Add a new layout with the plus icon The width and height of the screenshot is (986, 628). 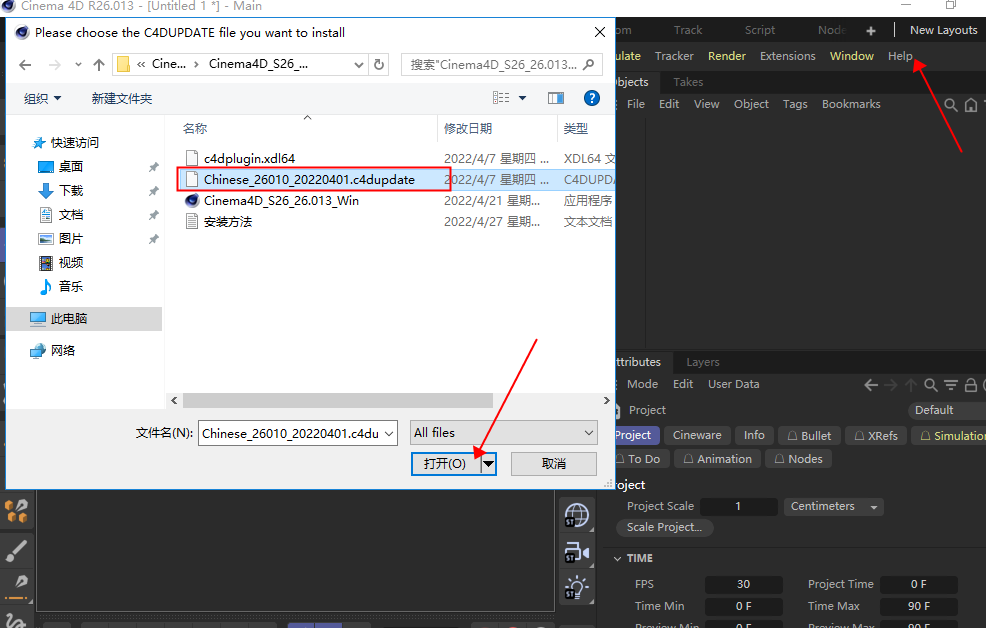(x=871, y=30)
